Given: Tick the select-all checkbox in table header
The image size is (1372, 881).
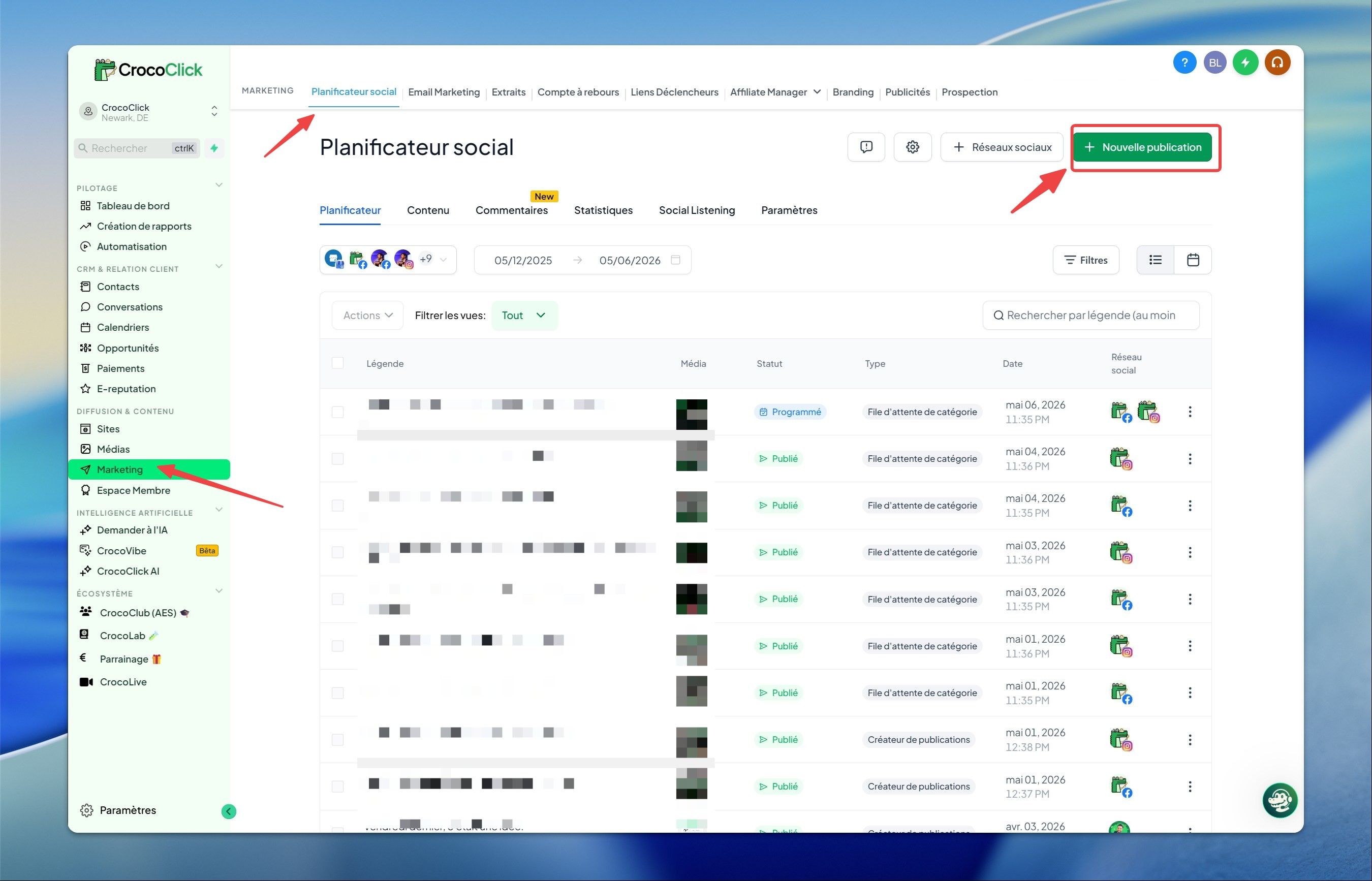Looking at the screenshot, I should (x=337, y=363).
